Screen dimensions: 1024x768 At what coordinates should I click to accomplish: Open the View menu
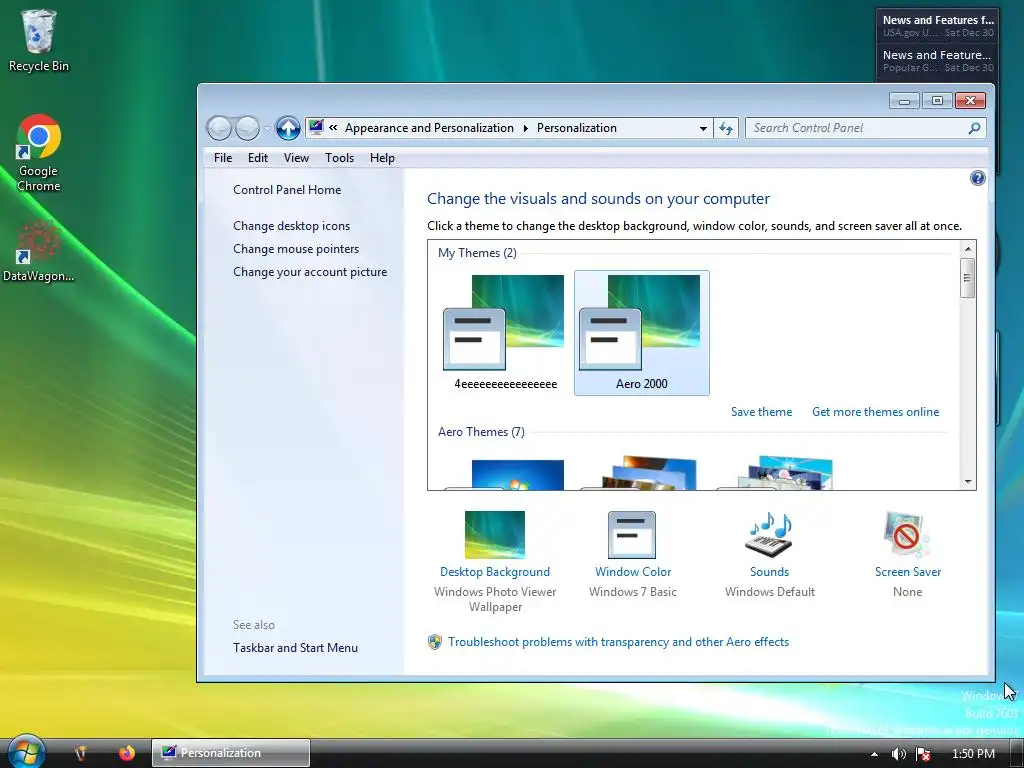(296, 158)
